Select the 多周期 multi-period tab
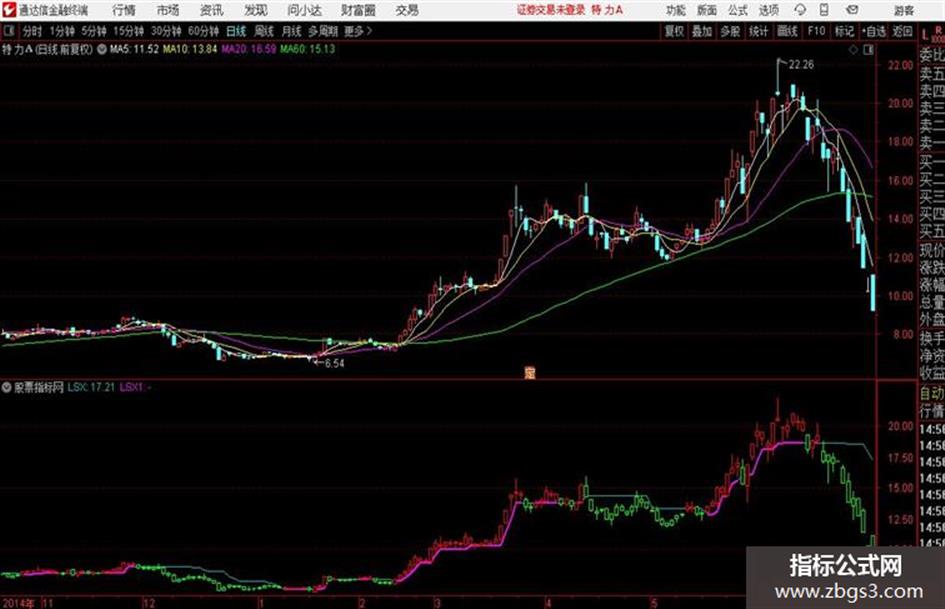 pyautogui.click(x=322, y=31)
